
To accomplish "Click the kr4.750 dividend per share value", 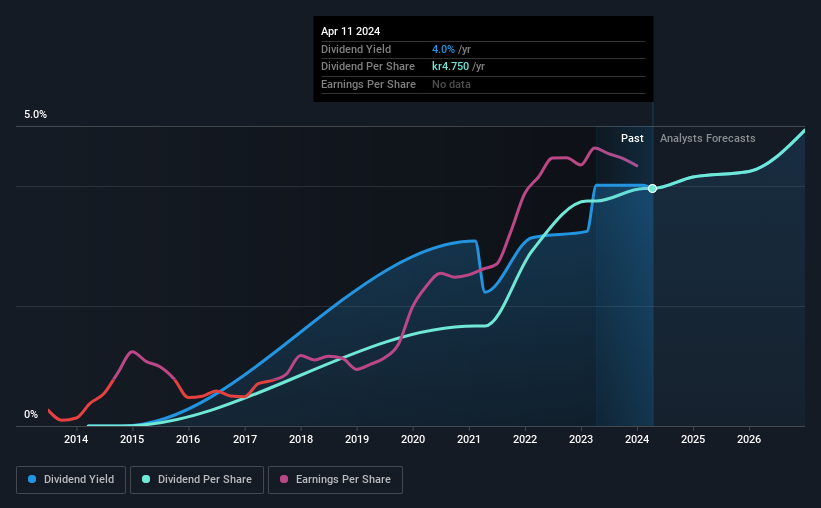I will click(450, 67).
